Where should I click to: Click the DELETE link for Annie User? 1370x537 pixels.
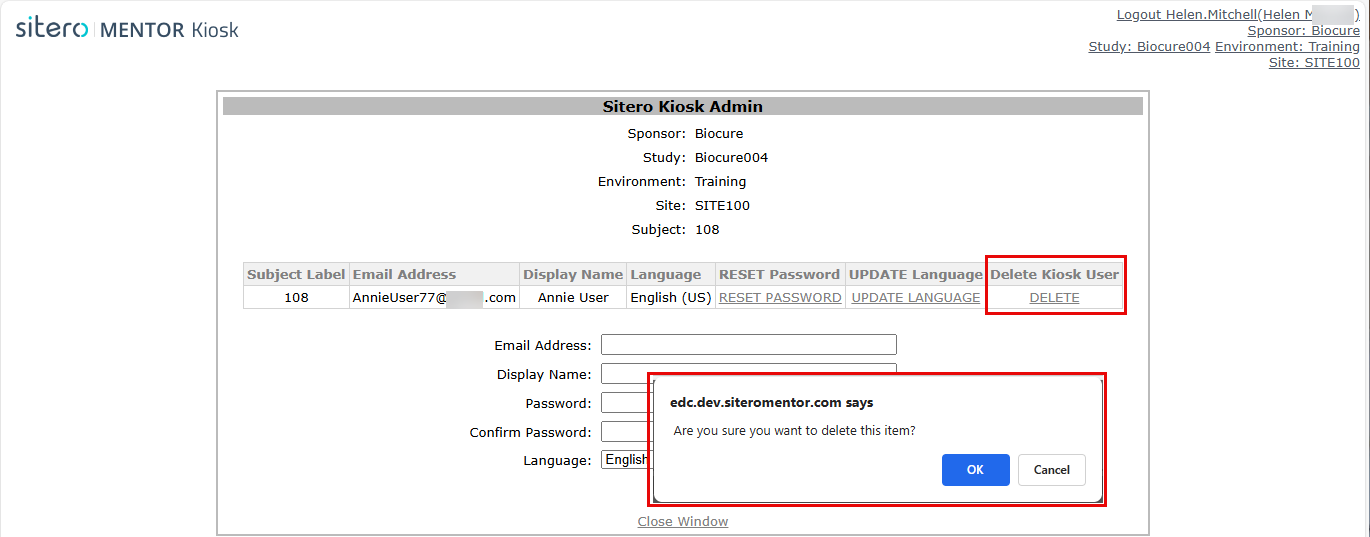(x=1054, y=298)
